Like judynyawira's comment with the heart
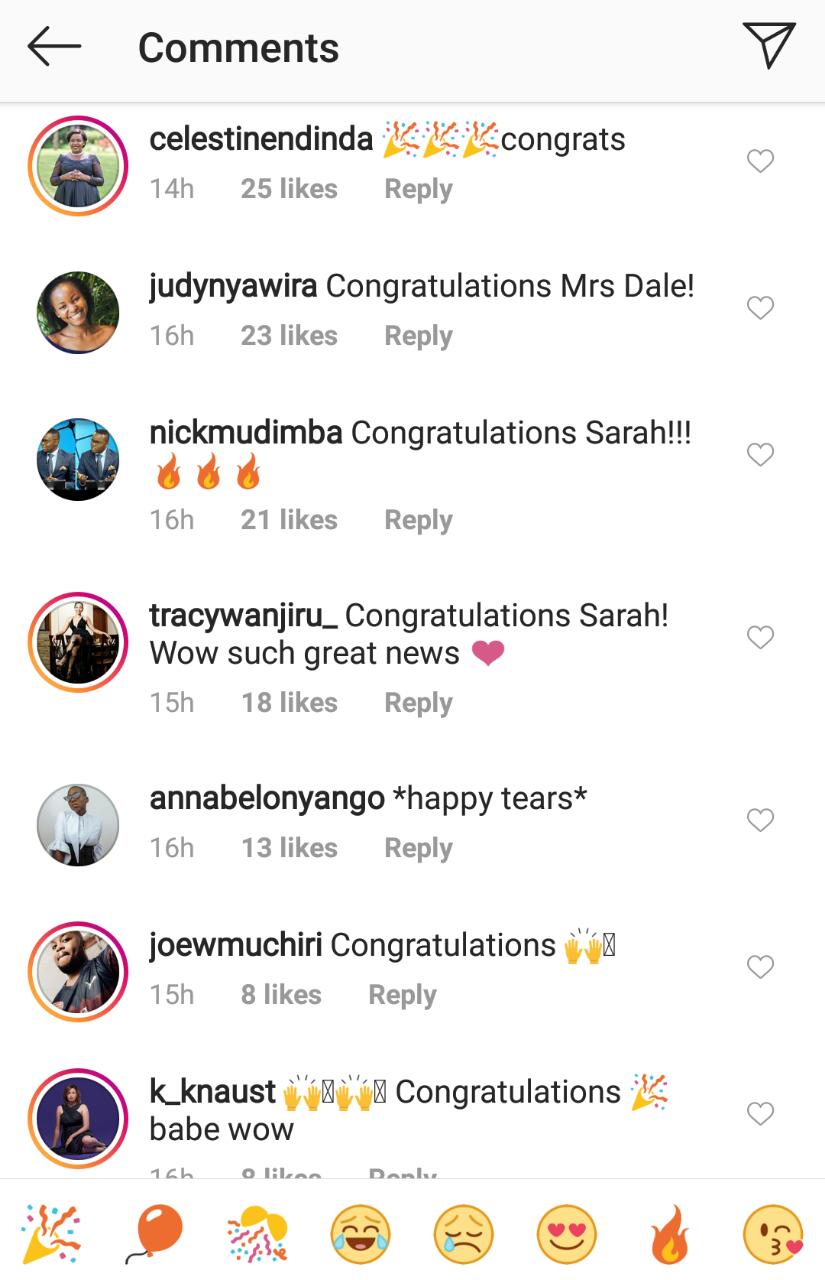The height and width of the screenshot is (1280, 825). tap(761, 307)
